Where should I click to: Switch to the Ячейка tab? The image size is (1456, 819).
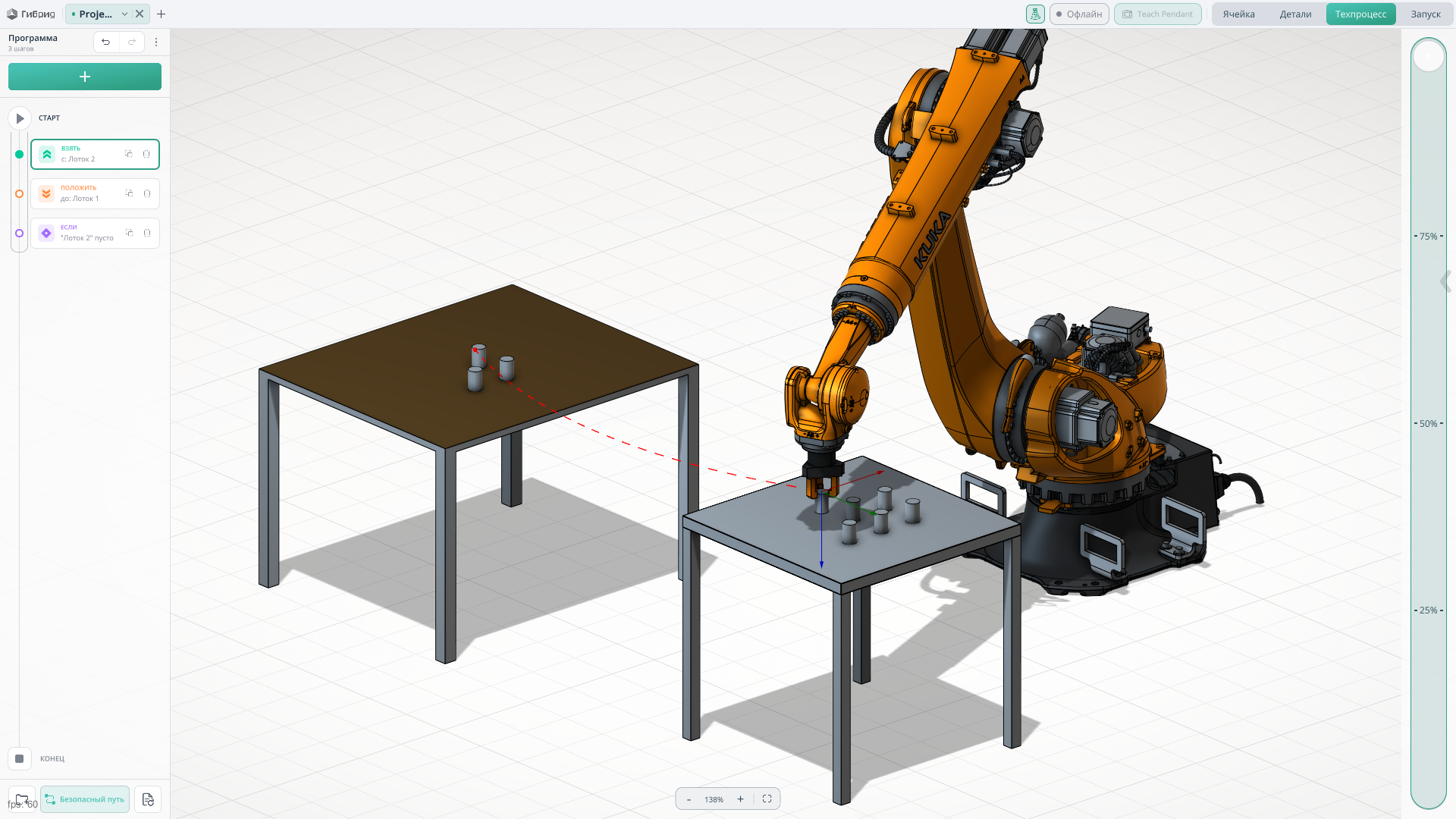point(1239,14)
